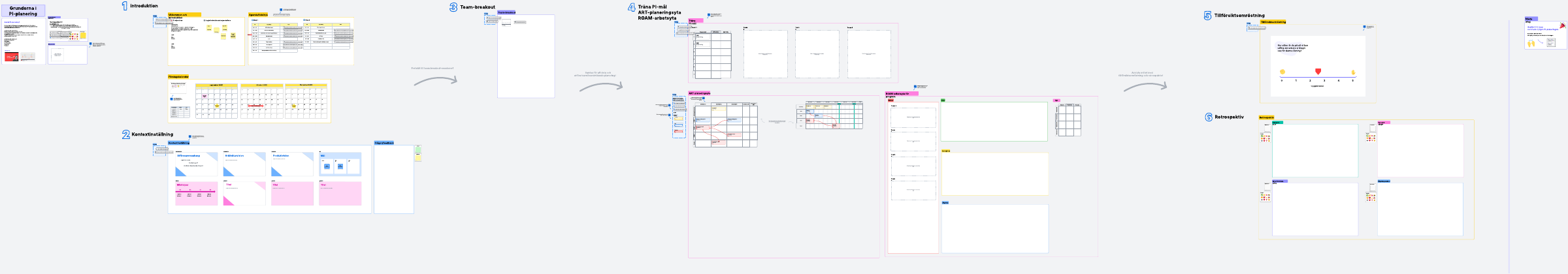1568x274 pixels.
Task: Click the Grunderna i PI-planering title
Action: coord(23,11)
